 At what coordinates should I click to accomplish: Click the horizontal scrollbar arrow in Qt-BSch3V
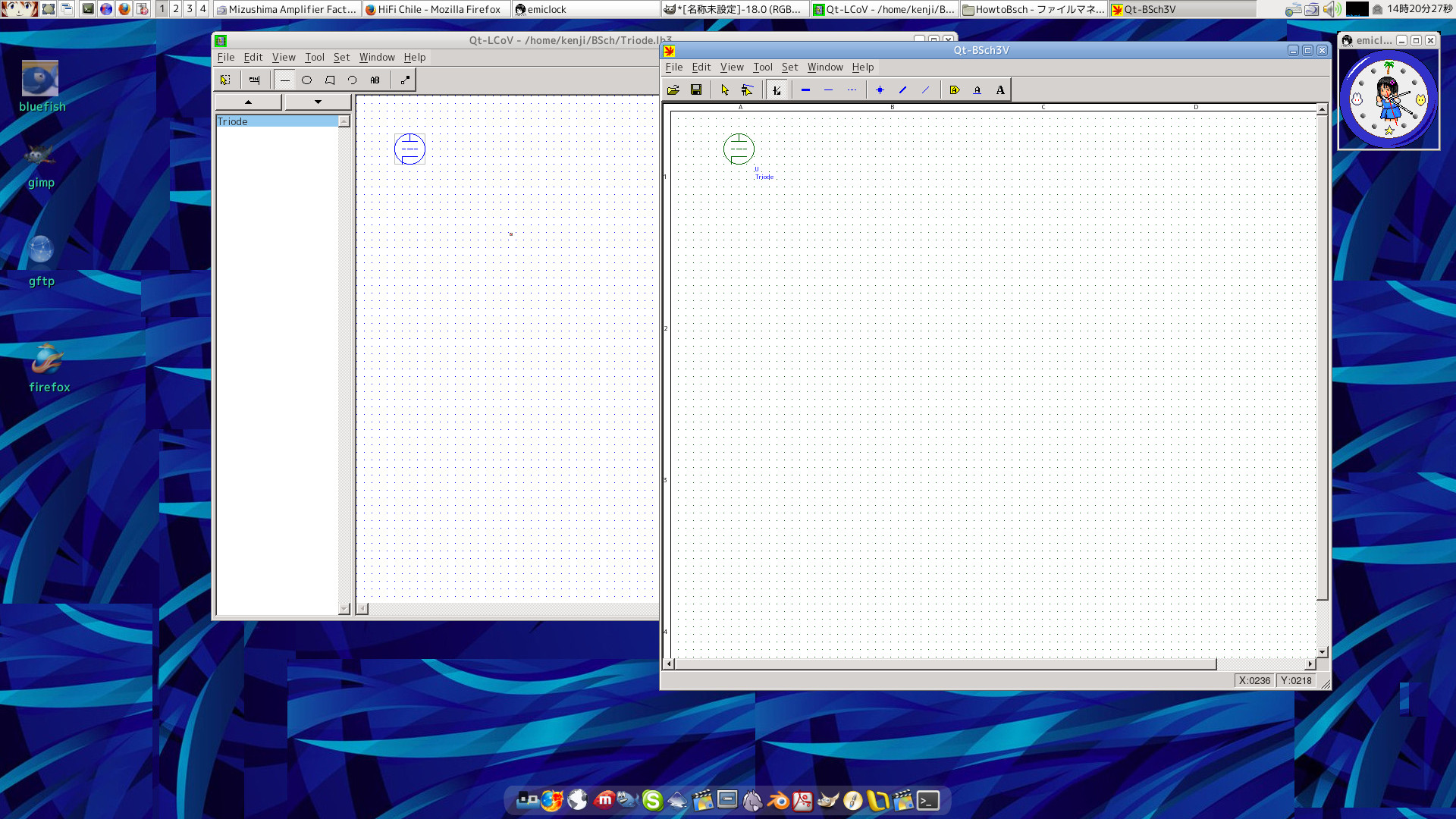pyautogui.click(x=670, y=664)
